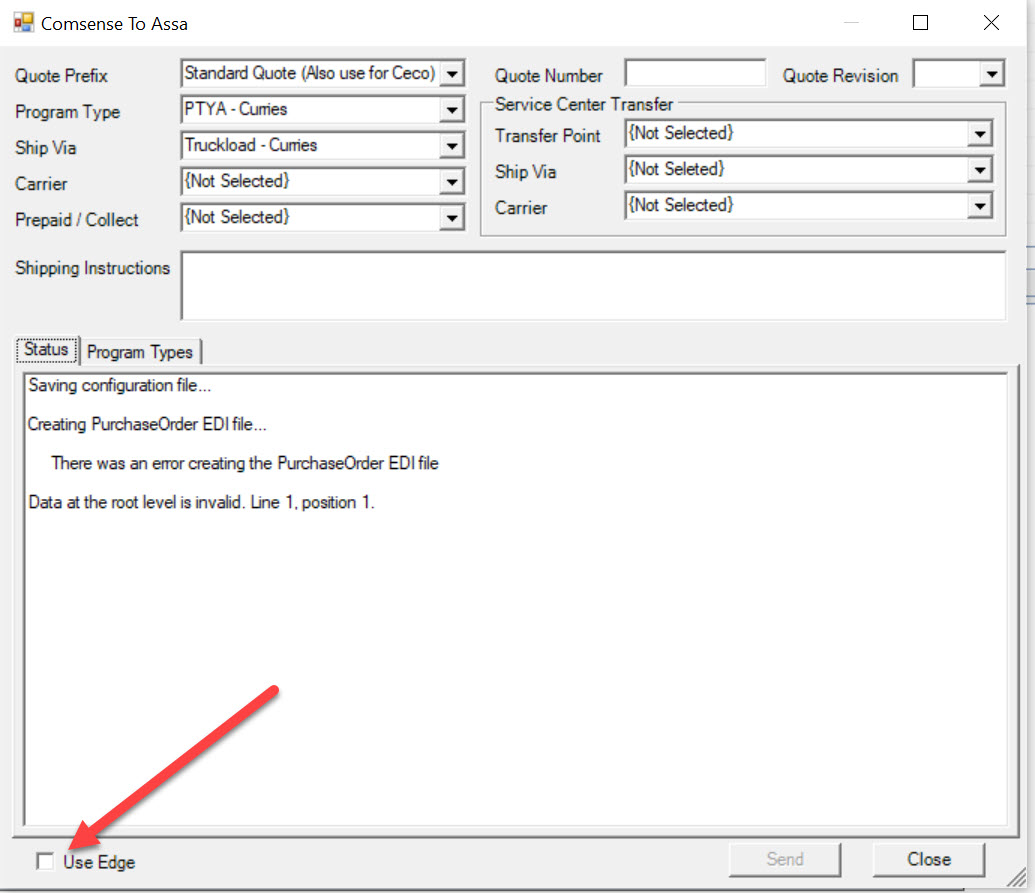Click the Quote Number label

[549, 76]
